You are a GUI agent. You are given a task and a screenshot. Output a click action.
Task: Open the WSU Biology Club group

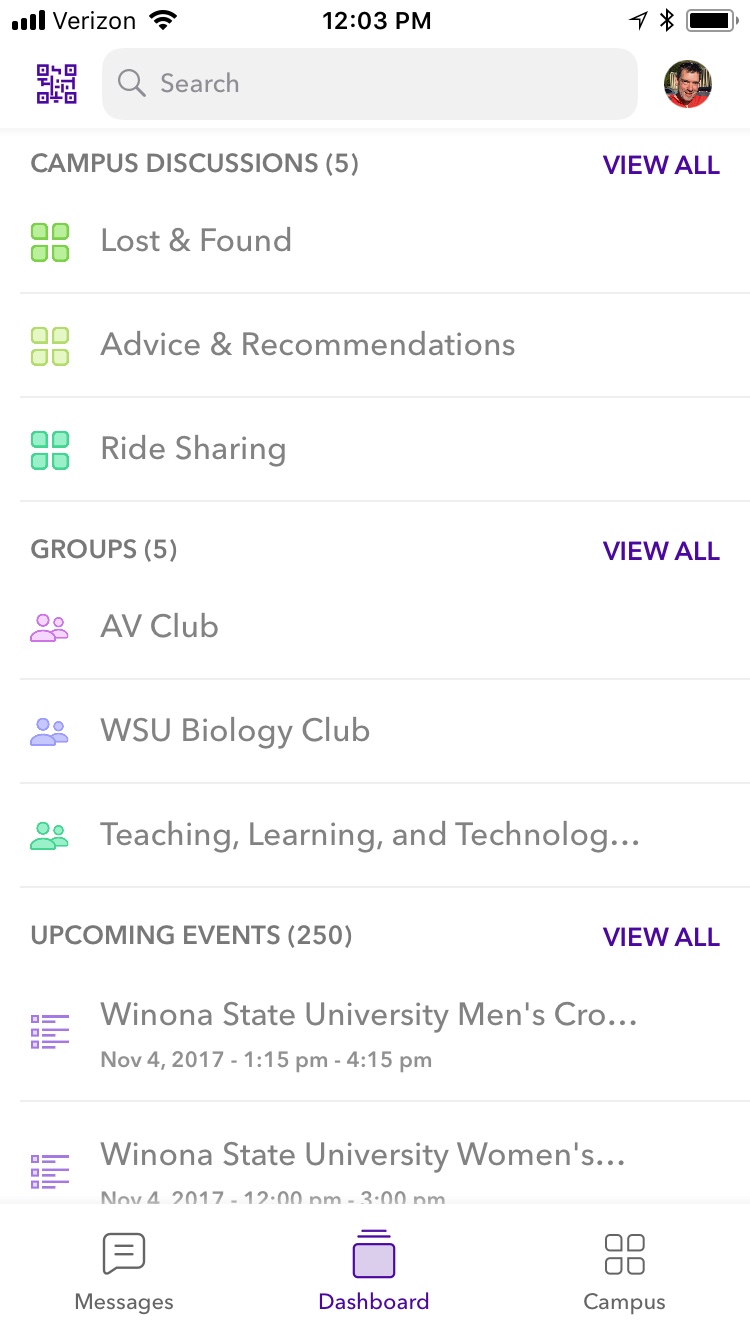[235, 731]
